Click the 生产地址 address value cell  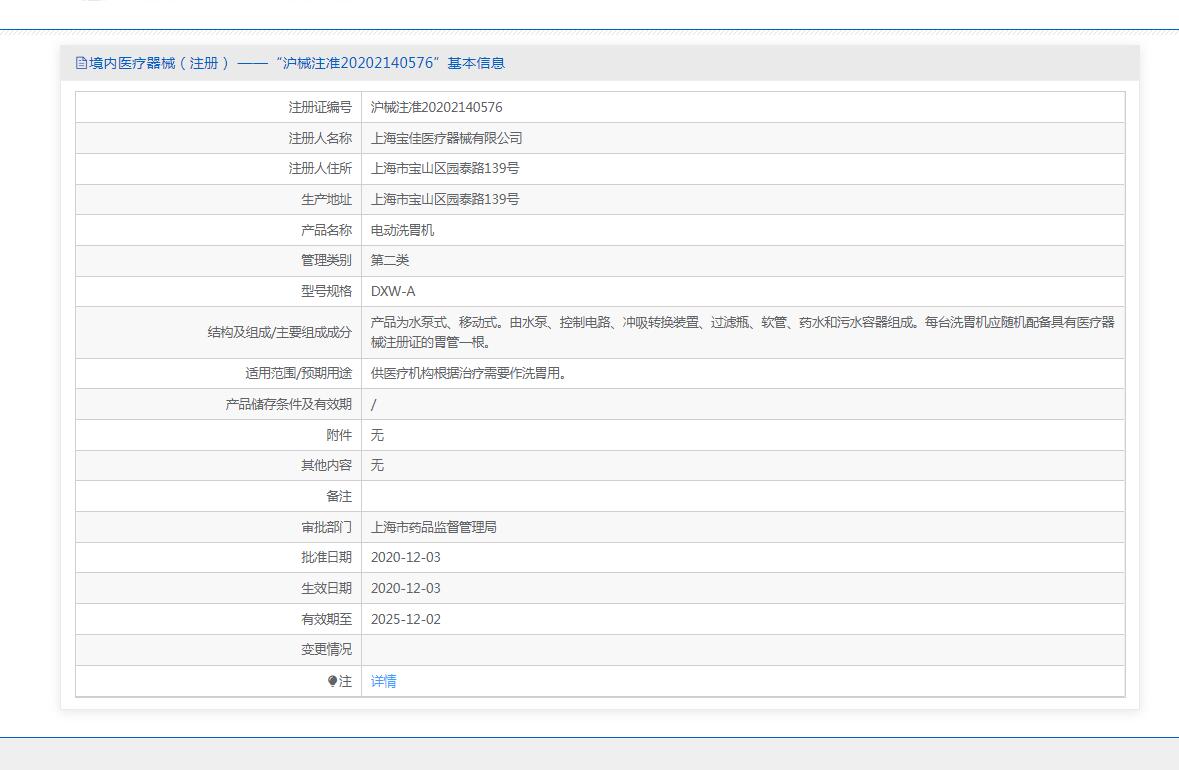click(x=743, y=199)
